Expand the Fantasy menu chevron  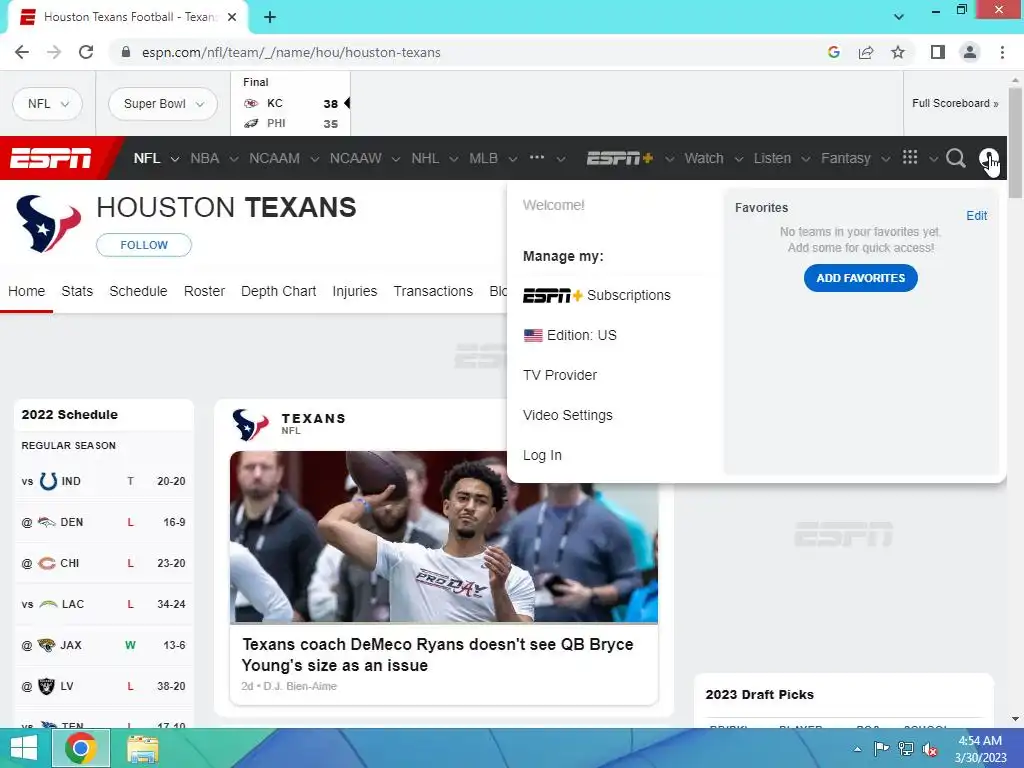[886, 159]
